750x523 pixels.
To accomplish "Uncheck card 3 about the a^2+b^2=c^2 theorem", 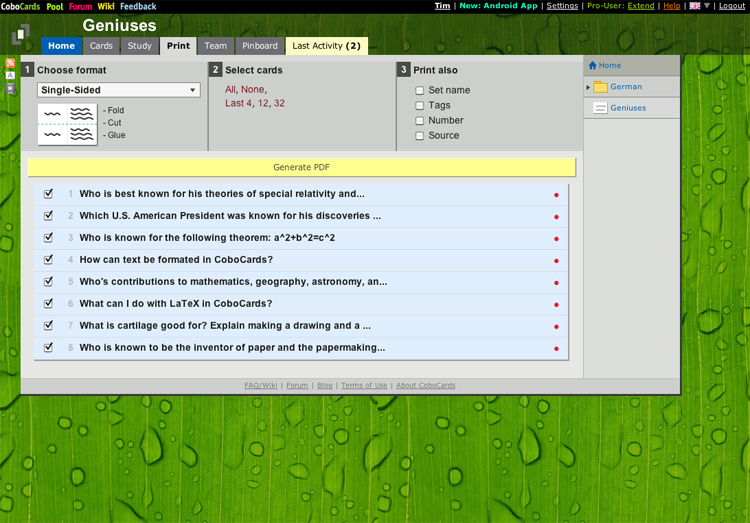I will 48,238.
